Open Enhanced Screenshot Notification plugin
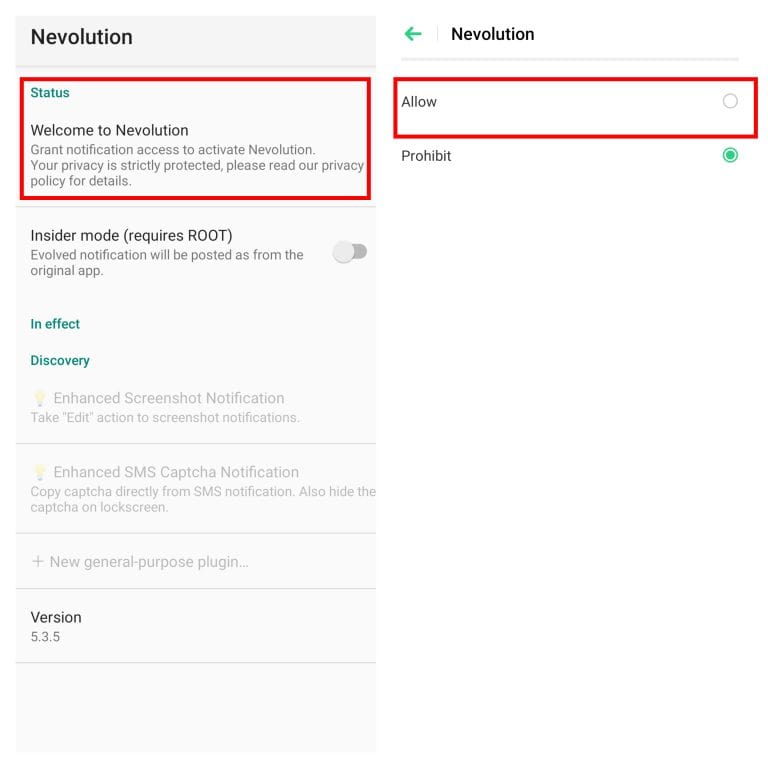This screenshot has height=768, width=768. click(168, 398)
